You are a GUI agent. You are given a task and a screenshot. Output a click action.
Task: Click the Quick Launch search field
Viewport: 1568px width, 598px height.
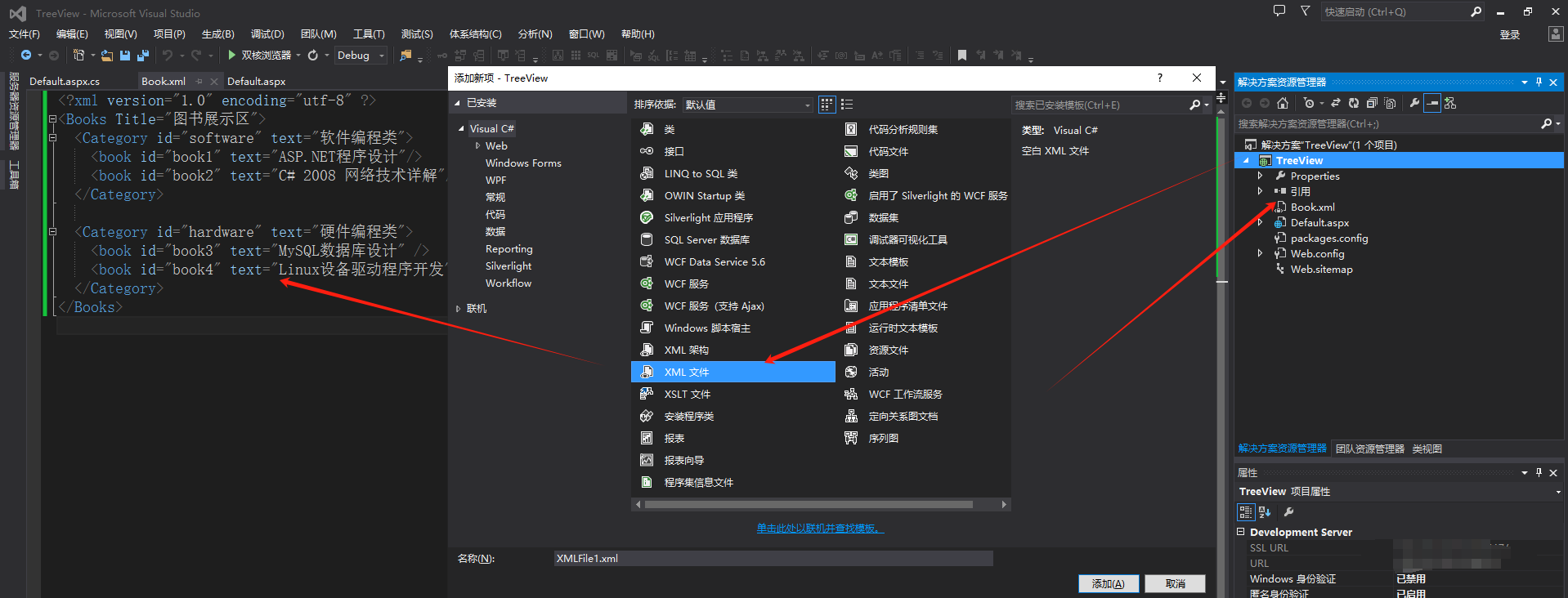pyautogui.click(x=1395, y=11)
